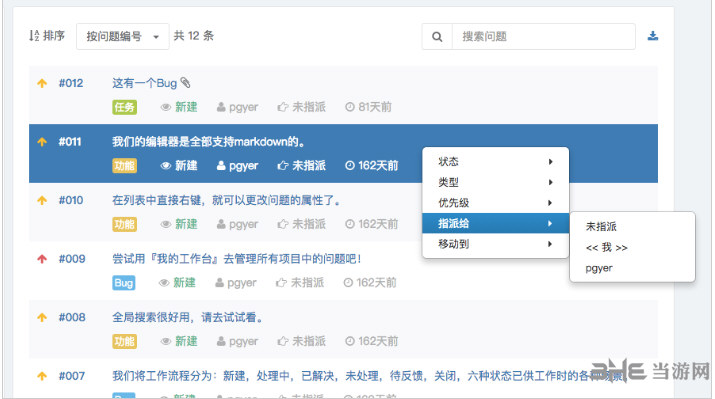Screen dimensions: 715x399
Task: Click the clock icon on issue #011
Action: 350,166
